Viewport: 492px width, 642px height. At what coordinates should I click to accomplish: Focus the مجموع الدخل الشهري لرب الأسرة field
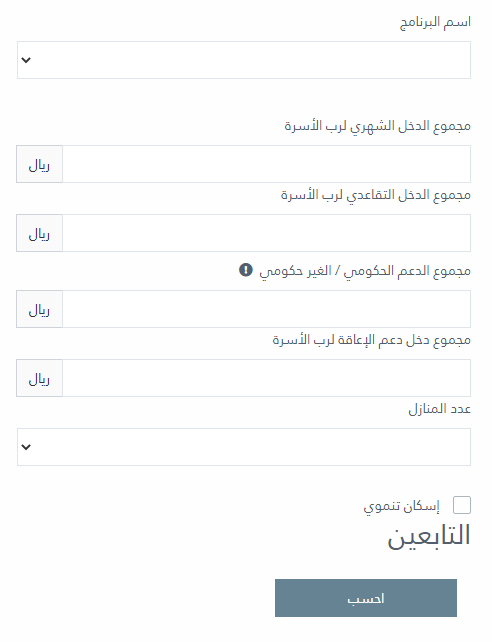click(x=266, y=164)
